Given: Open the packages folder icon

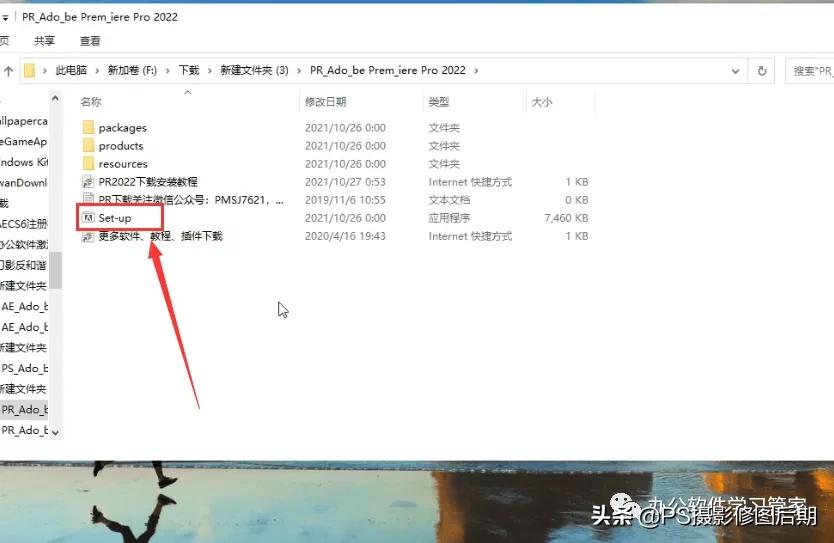Looking at the screenshot, I should tap(88, 127).
